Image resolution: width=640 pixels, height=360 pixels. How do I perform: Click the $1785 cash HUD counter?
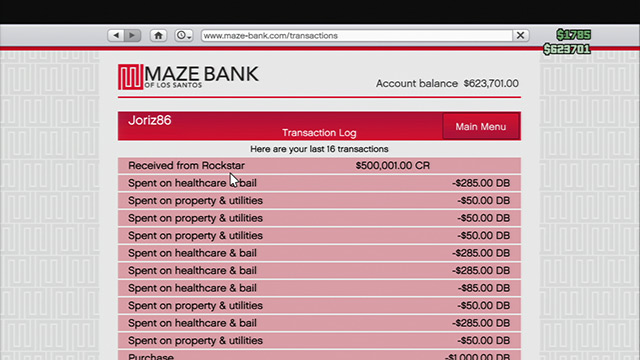click(x=573, y=35)
